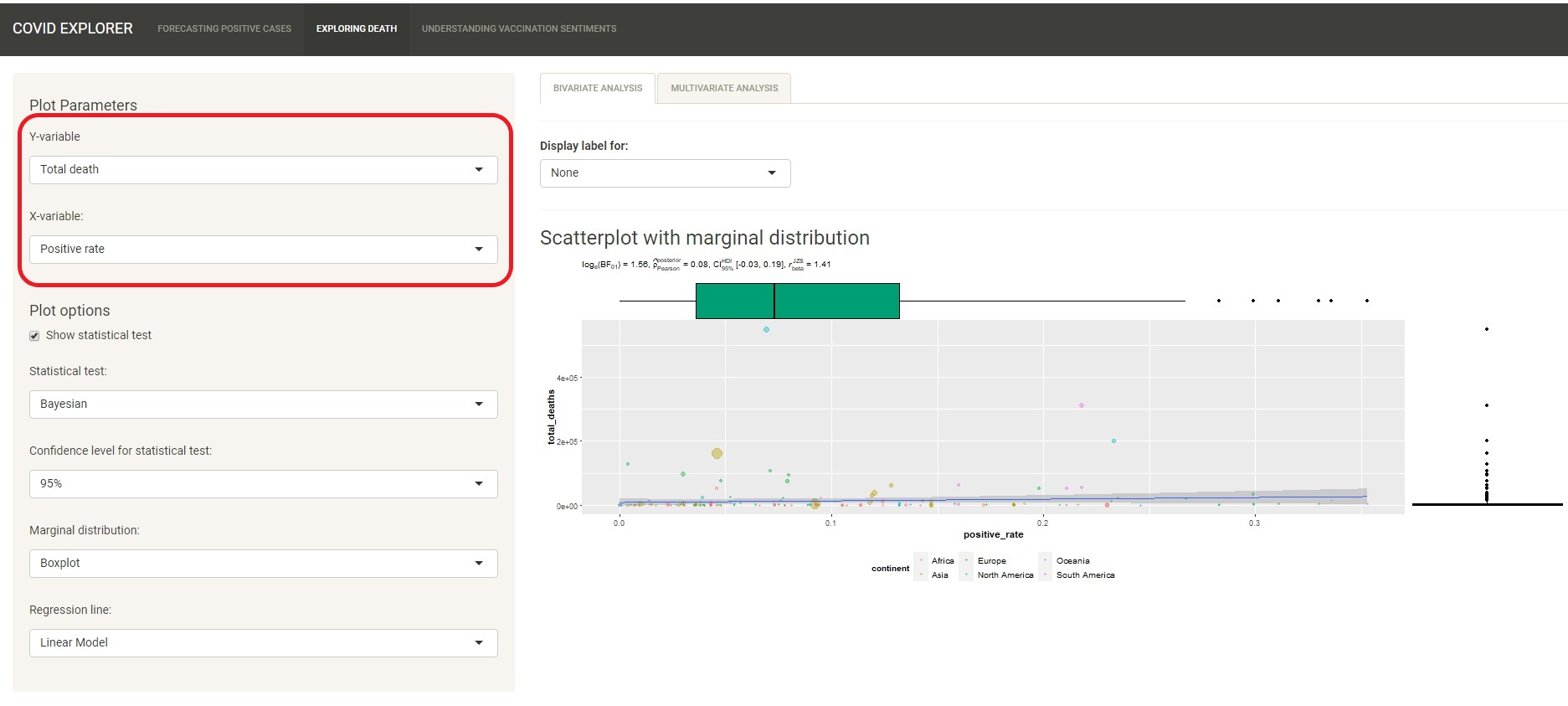Viewport: 1568px width, 706px height.
Task: Switch to the Multivariate Analysis tab
Action: (723, 88)
